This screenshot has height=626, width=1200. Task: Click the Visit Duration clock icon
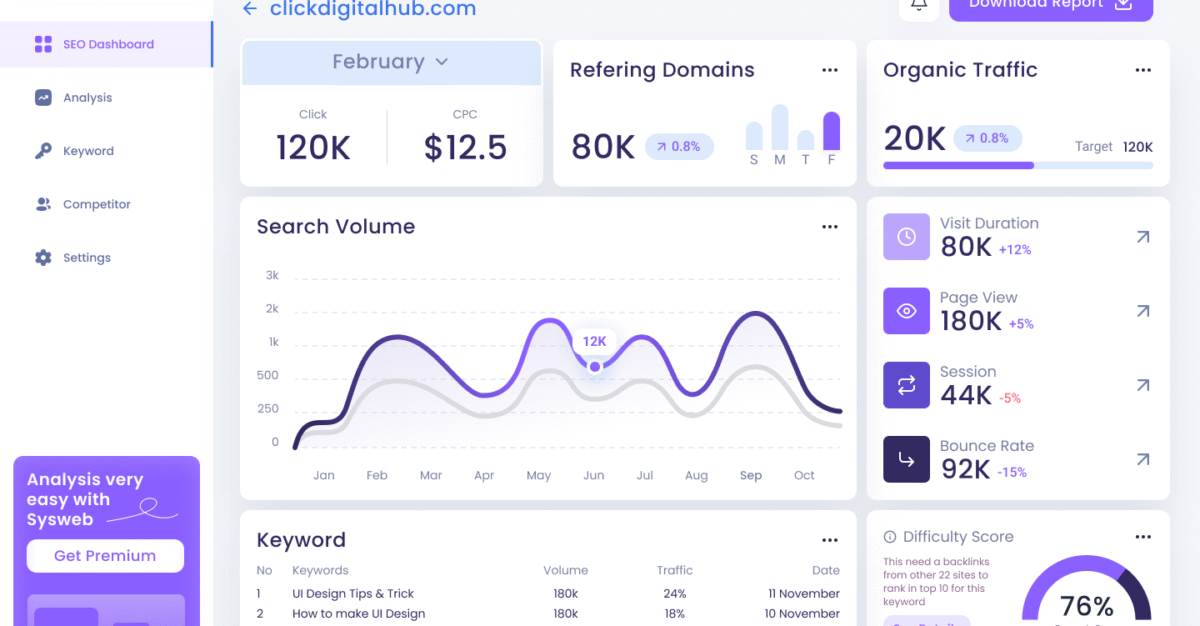tap(906, 237)
